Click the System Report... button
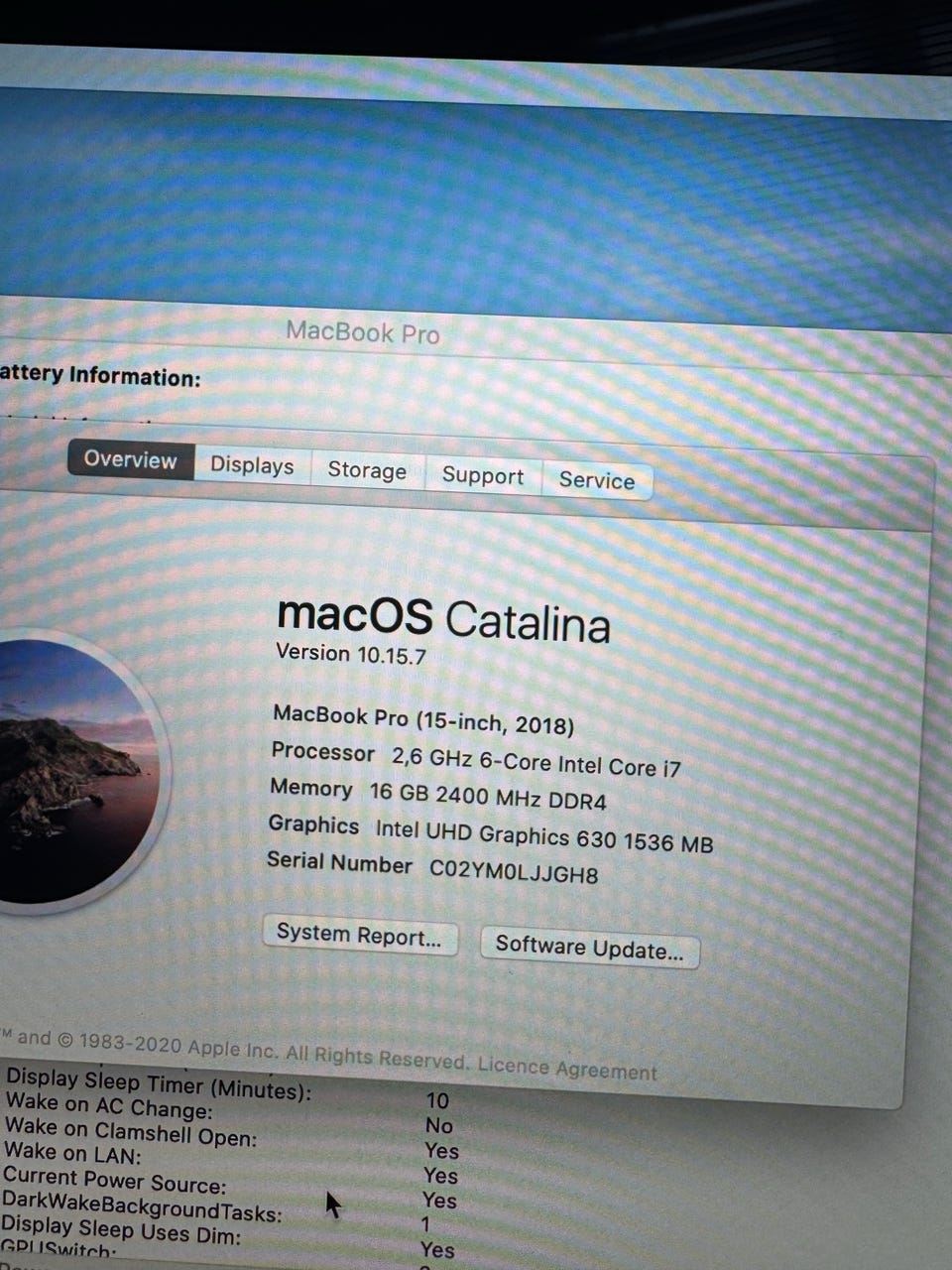This screenshot has height=1270, width=952. coord(360,935)
